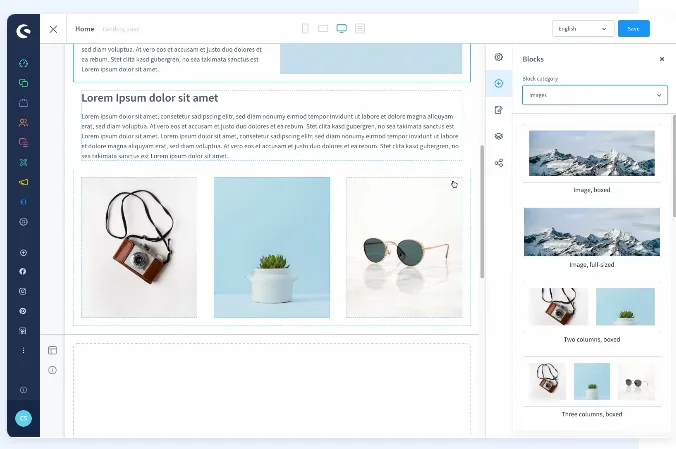Image resolution: width=676 pixels, height=449 pixels.
Task: Click the help info icon above avatar
Action: pyautogui.click(x=23, y=390)
